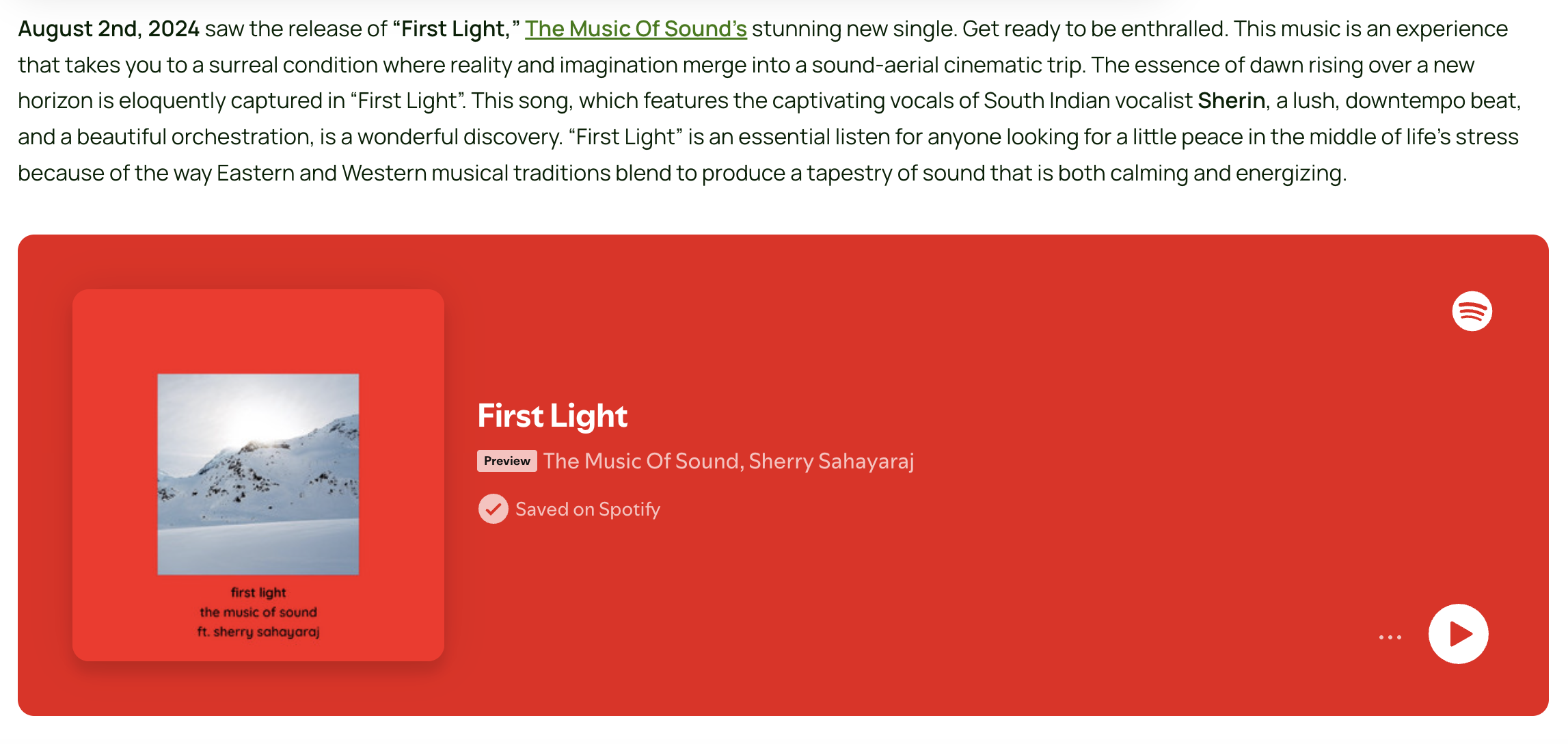Play the First Light track preview
The image size is (1568, 744).
[1458, 634]
